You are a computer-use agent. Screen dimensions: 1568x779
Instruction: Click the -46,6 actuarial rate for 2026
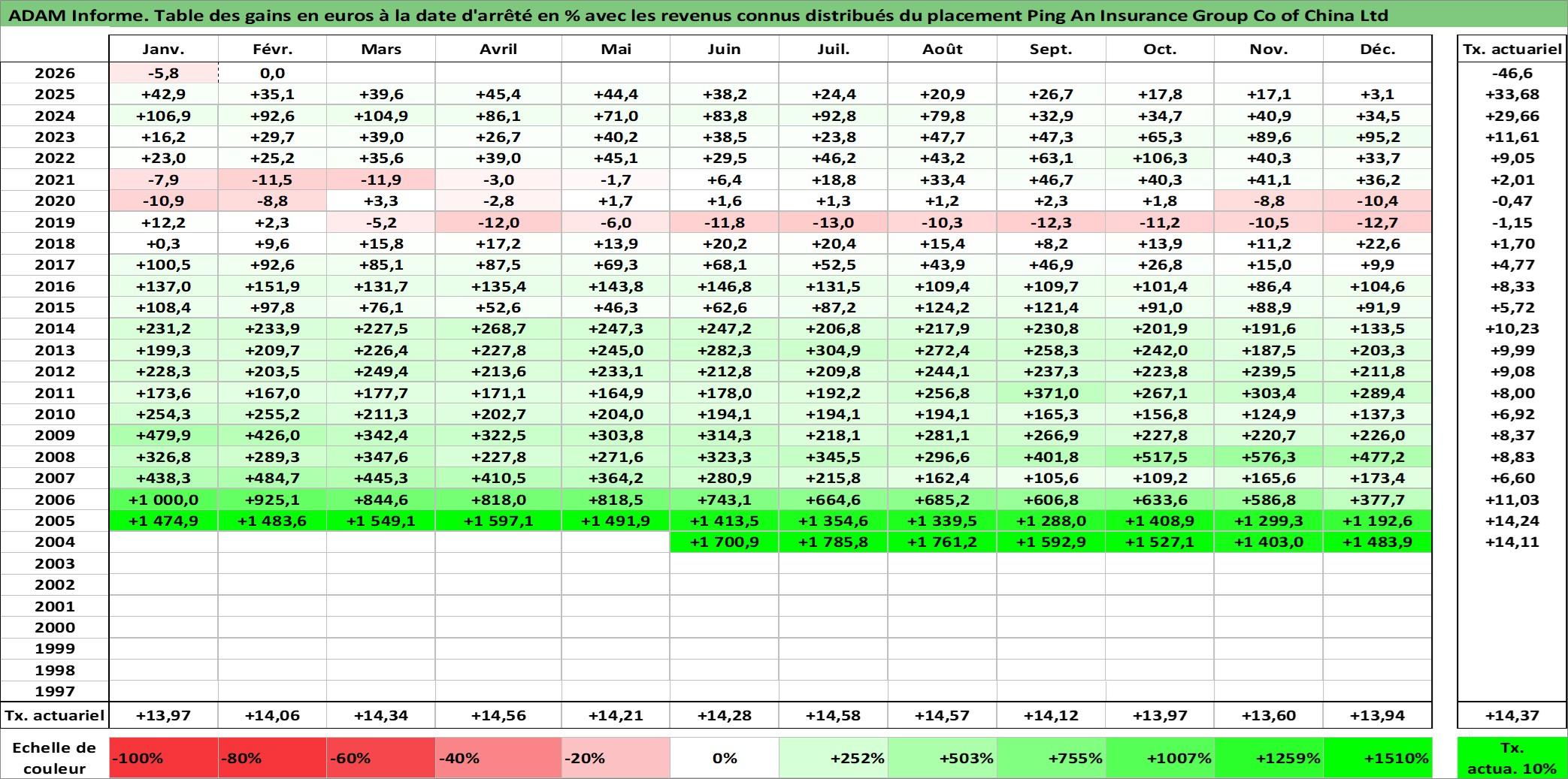(x=1512, y=73)
